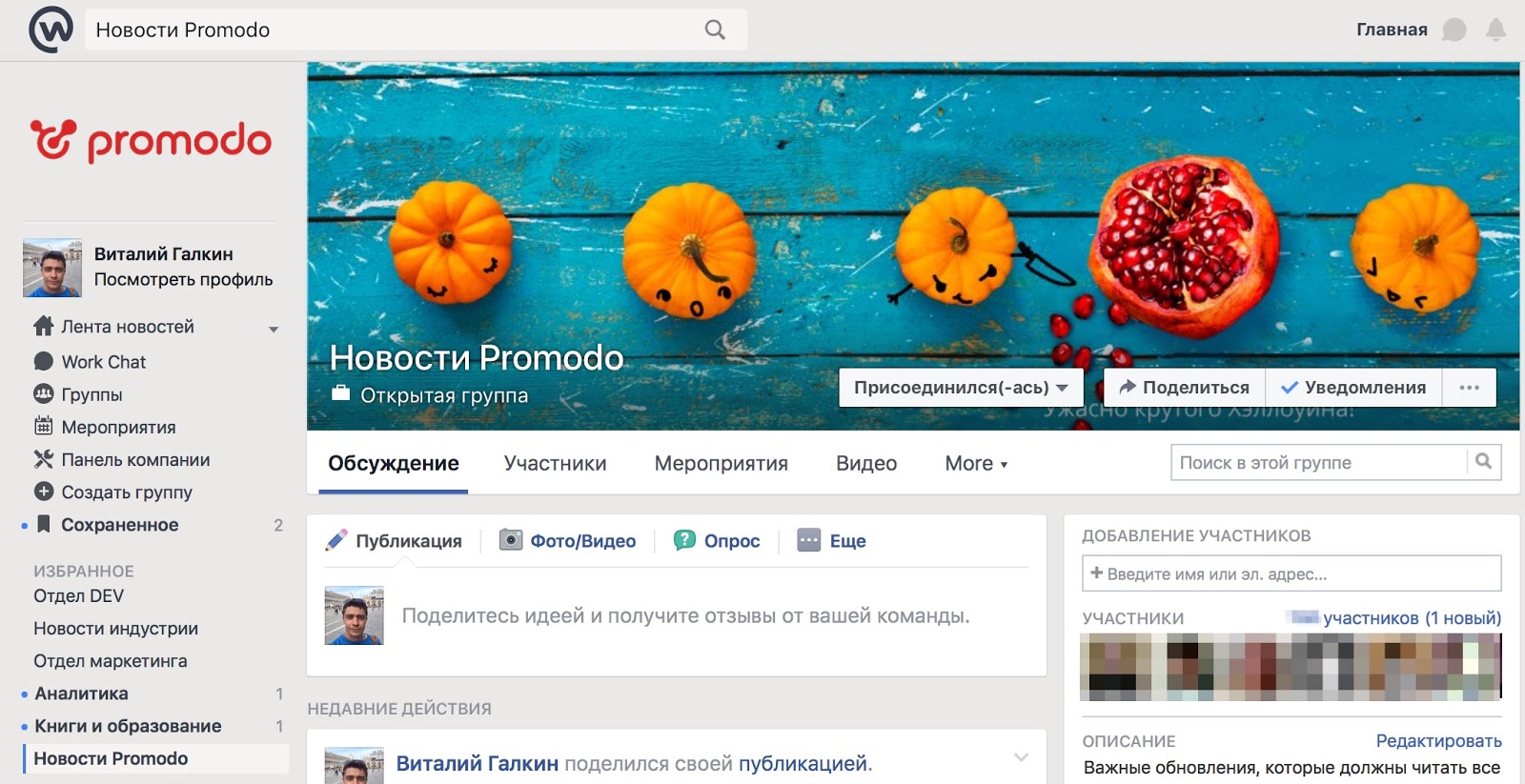Open the Присоединился(-ась) dropdown
1525x784 pixels.
[x=961, y=387]
